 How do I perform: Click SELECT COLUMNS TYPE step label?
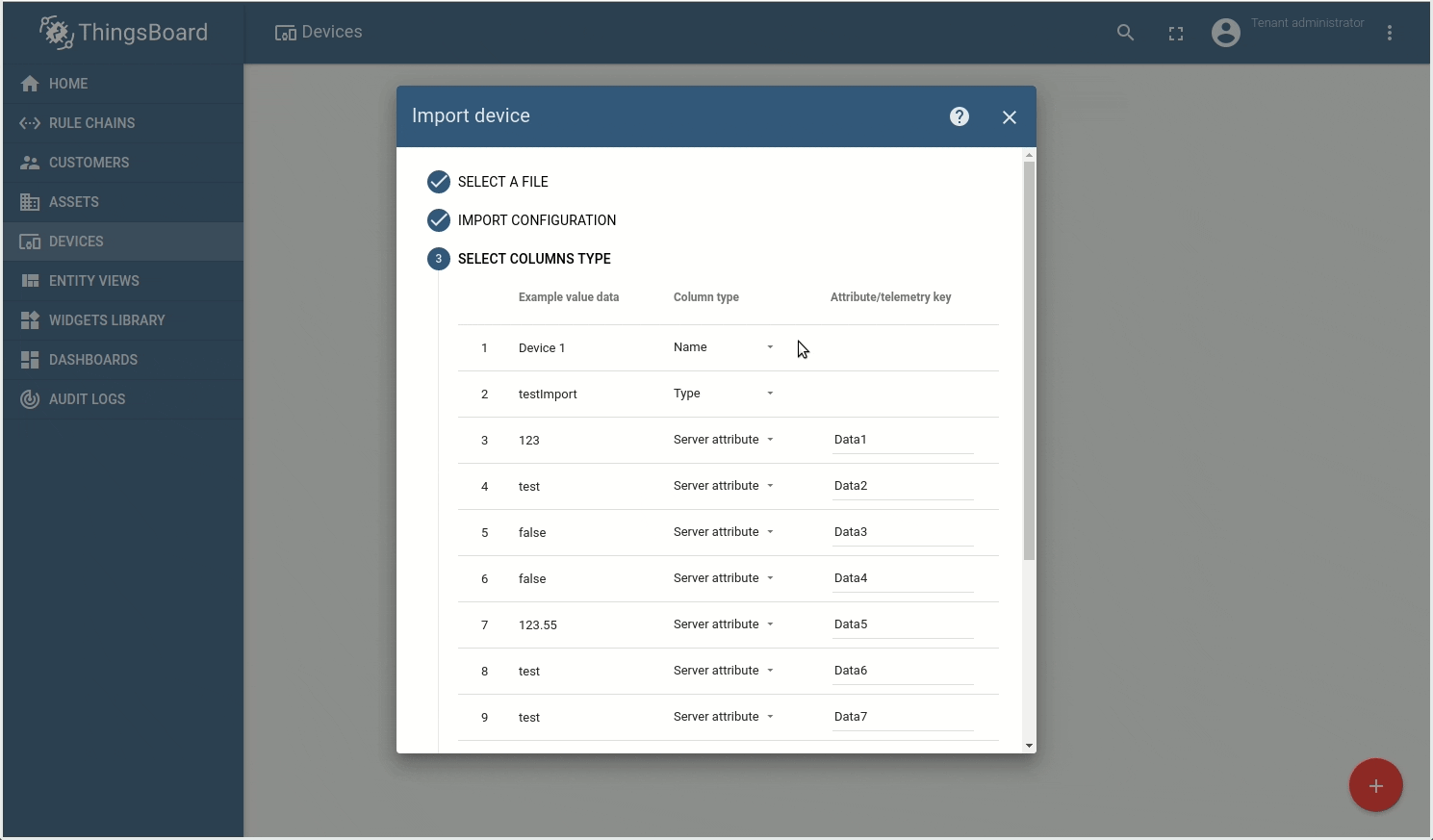(x=534, y=259)
